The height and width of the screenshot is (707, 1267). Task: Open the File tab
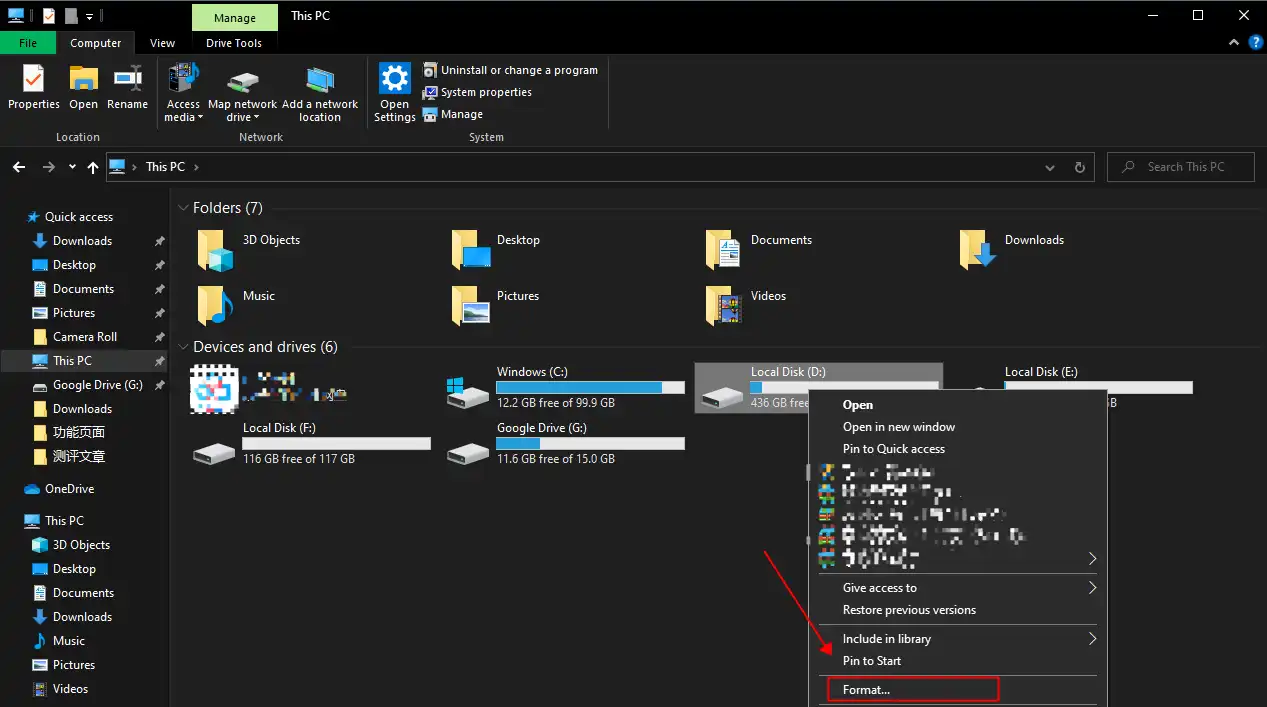(28, 43)
